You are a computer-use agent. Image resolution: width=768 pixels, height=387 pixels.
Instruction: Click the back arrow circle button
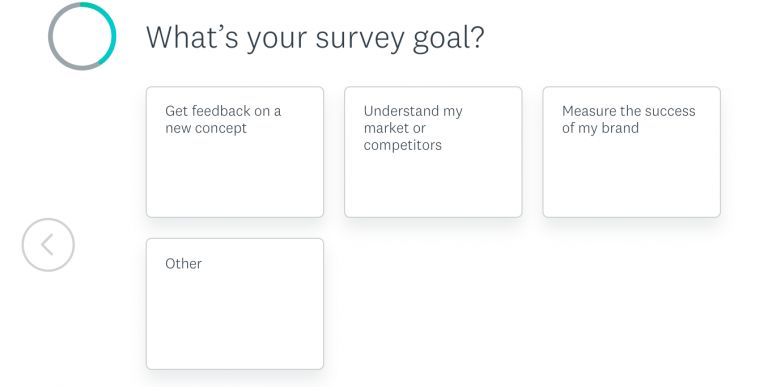click(x=48, y=244)
